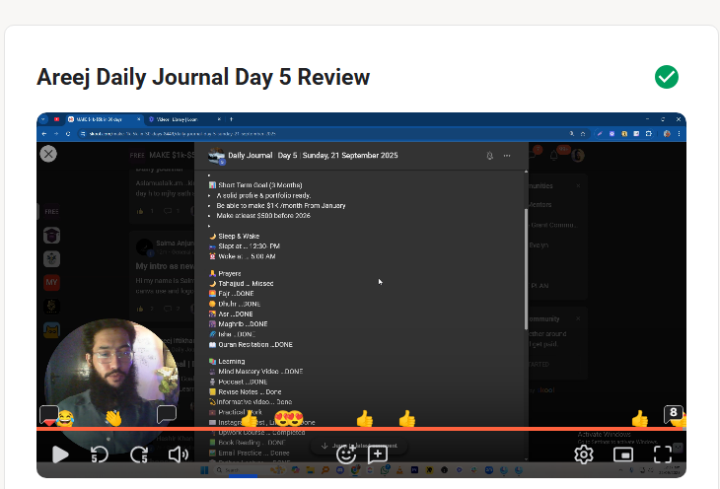Screen dimensions: 720x489
Task: Toggle picture-in-picture mode
Action: 623,455
